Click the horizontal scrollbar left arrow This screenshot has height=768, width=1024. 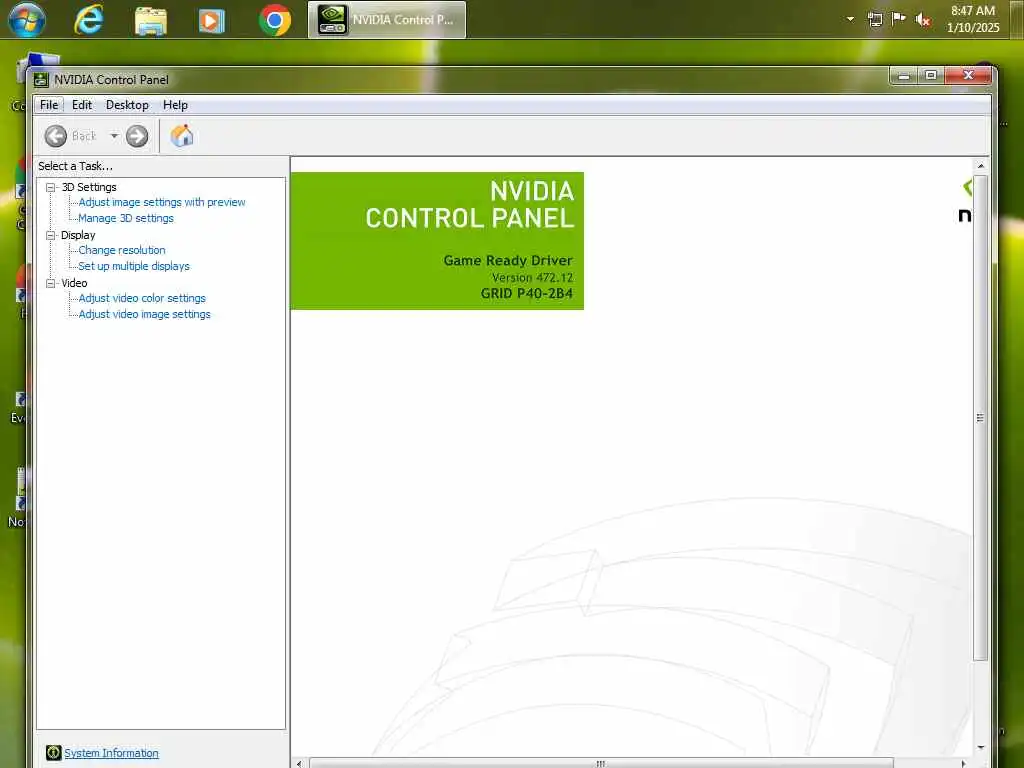299,763
